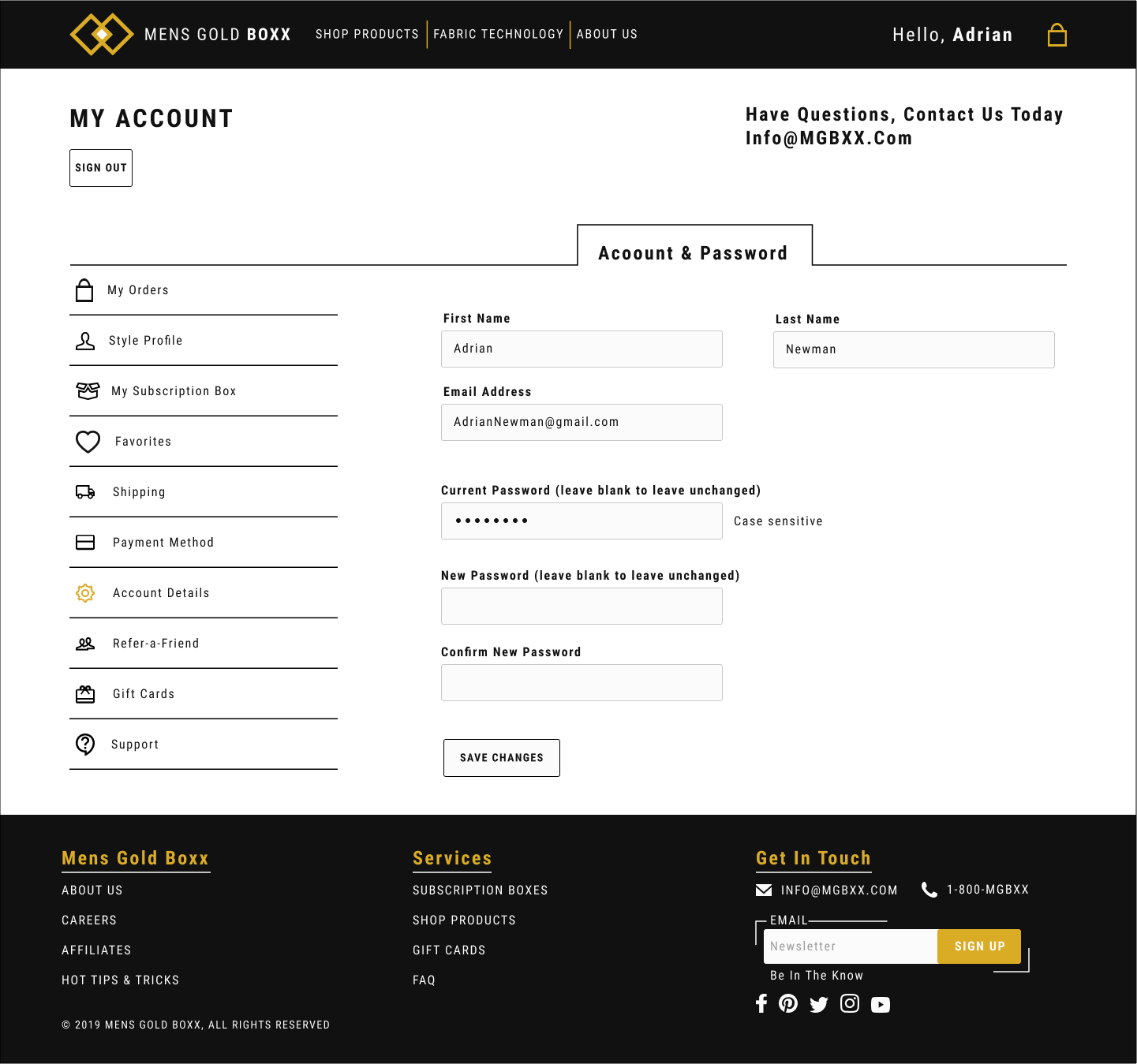Click the My Subscription Box icon
The height and width of the screenshot is (1064, 1137).
[x=88, y=391]
